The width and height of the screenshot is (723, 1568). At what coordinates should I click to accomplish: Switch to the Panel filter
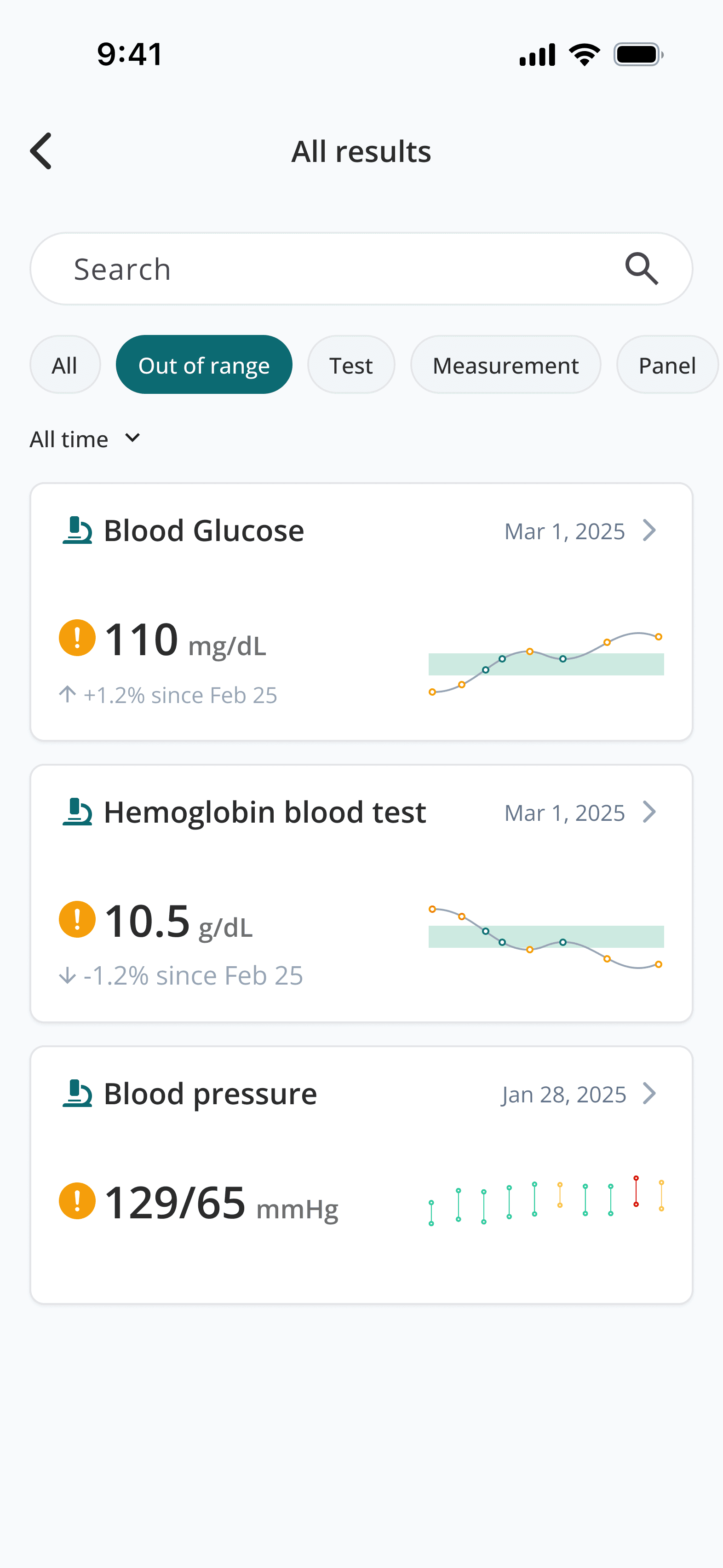(667, 365)
